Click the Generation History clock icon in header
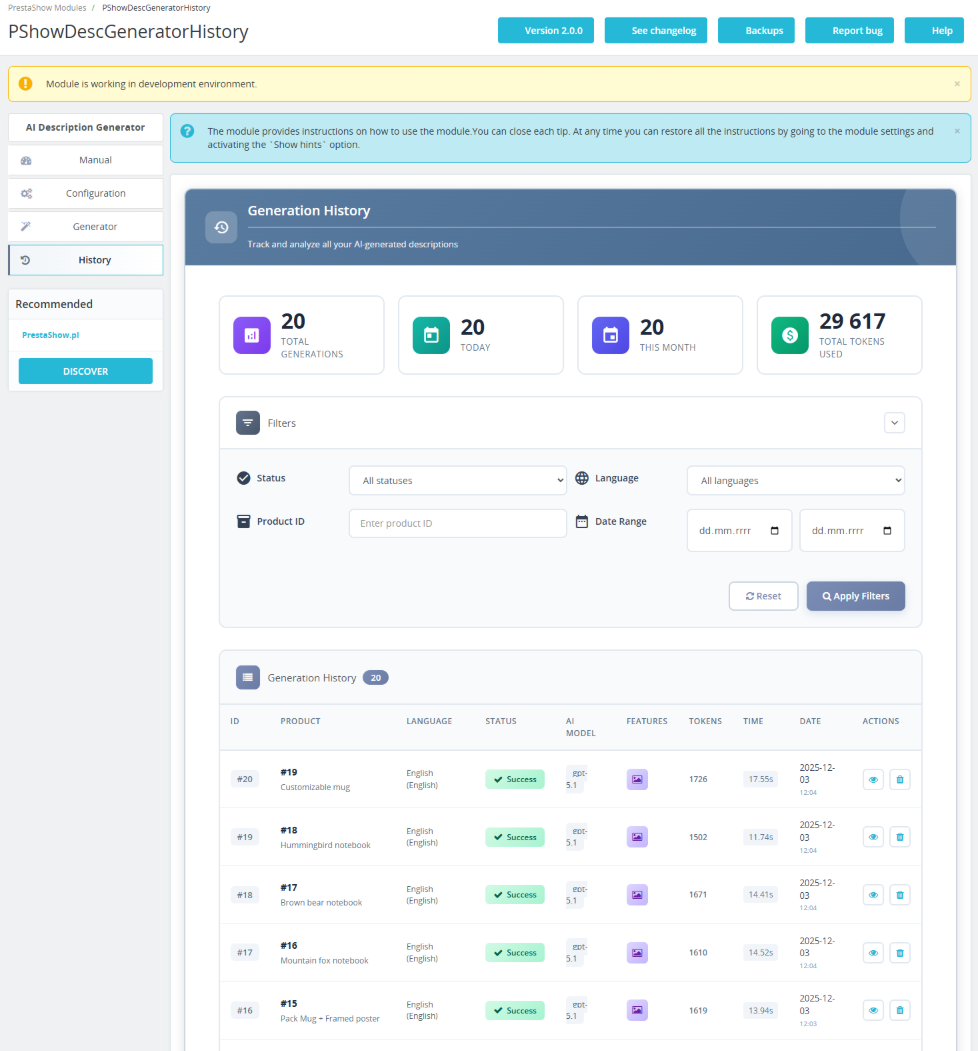This screenshot has height=1051, width=978. pos(221,227)
